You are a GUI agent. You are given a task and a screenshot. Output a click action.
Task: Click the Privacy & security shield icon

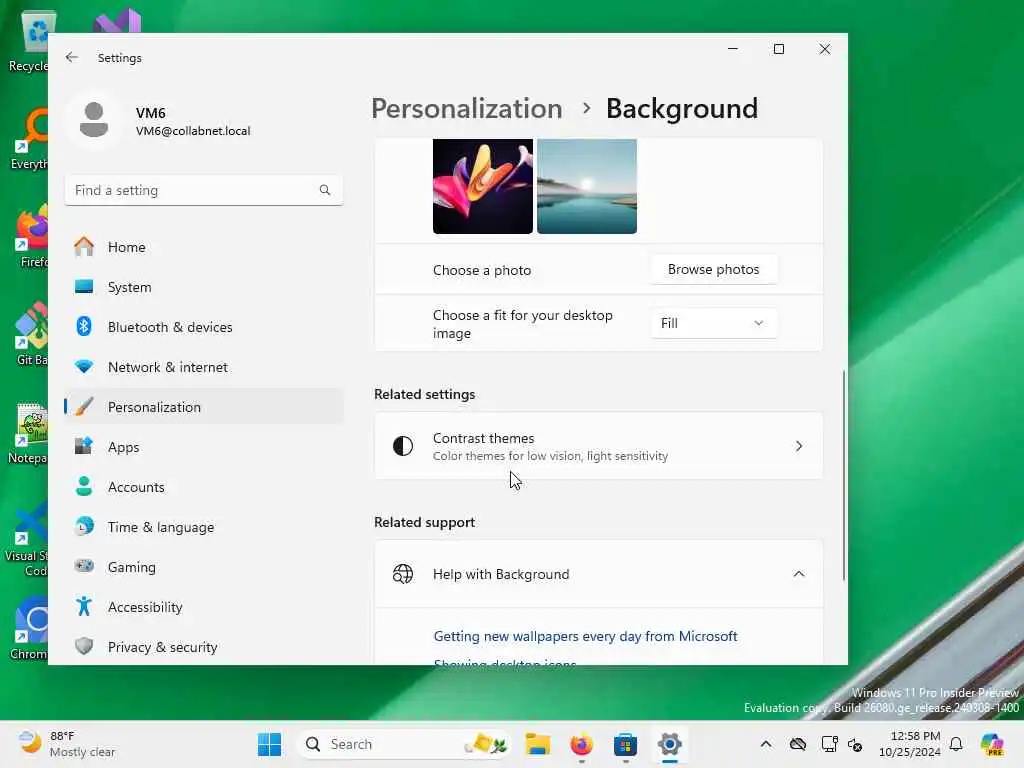84,647
